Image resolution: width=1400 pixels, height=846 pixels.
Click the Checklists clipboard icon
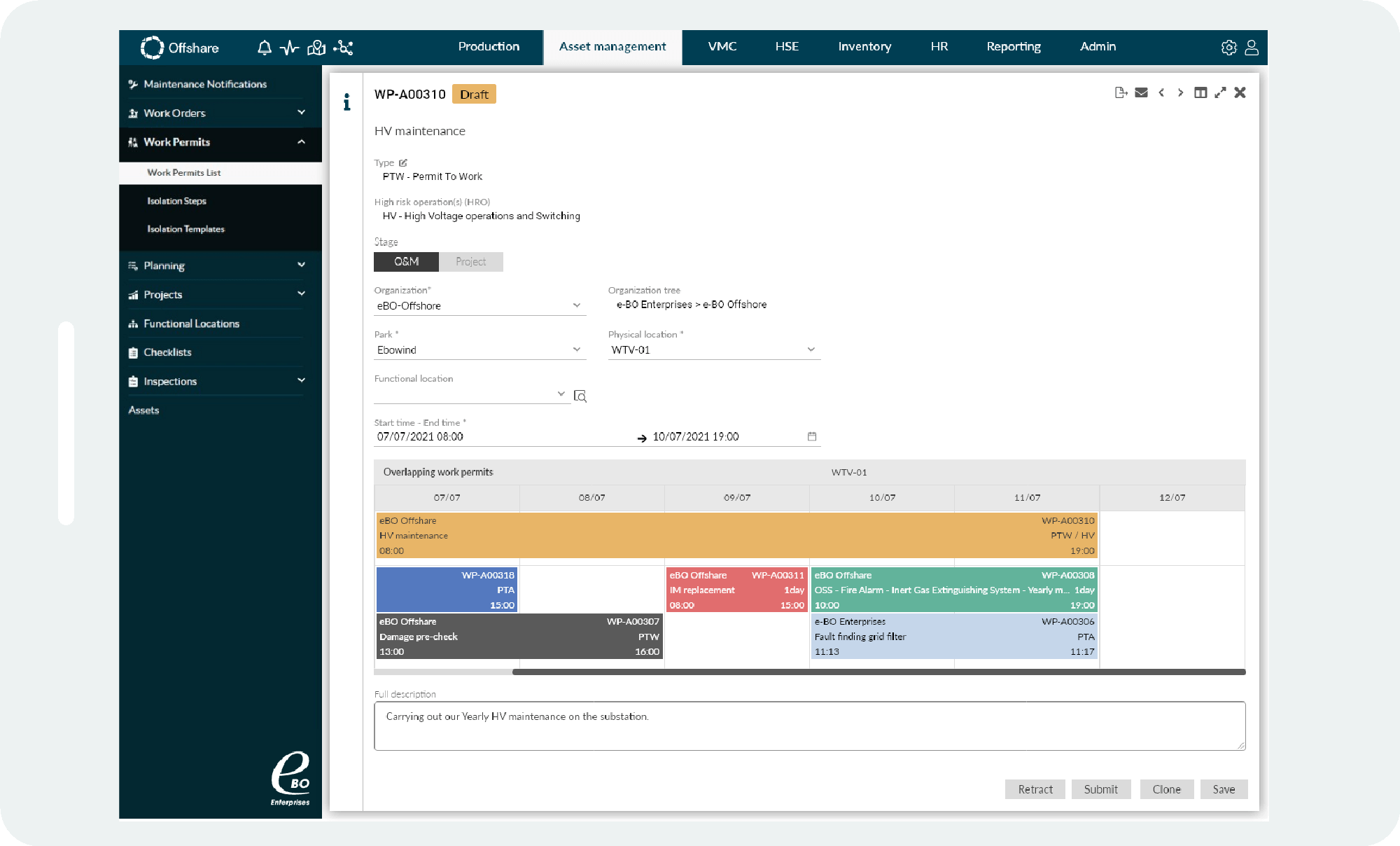pos(133,352)
